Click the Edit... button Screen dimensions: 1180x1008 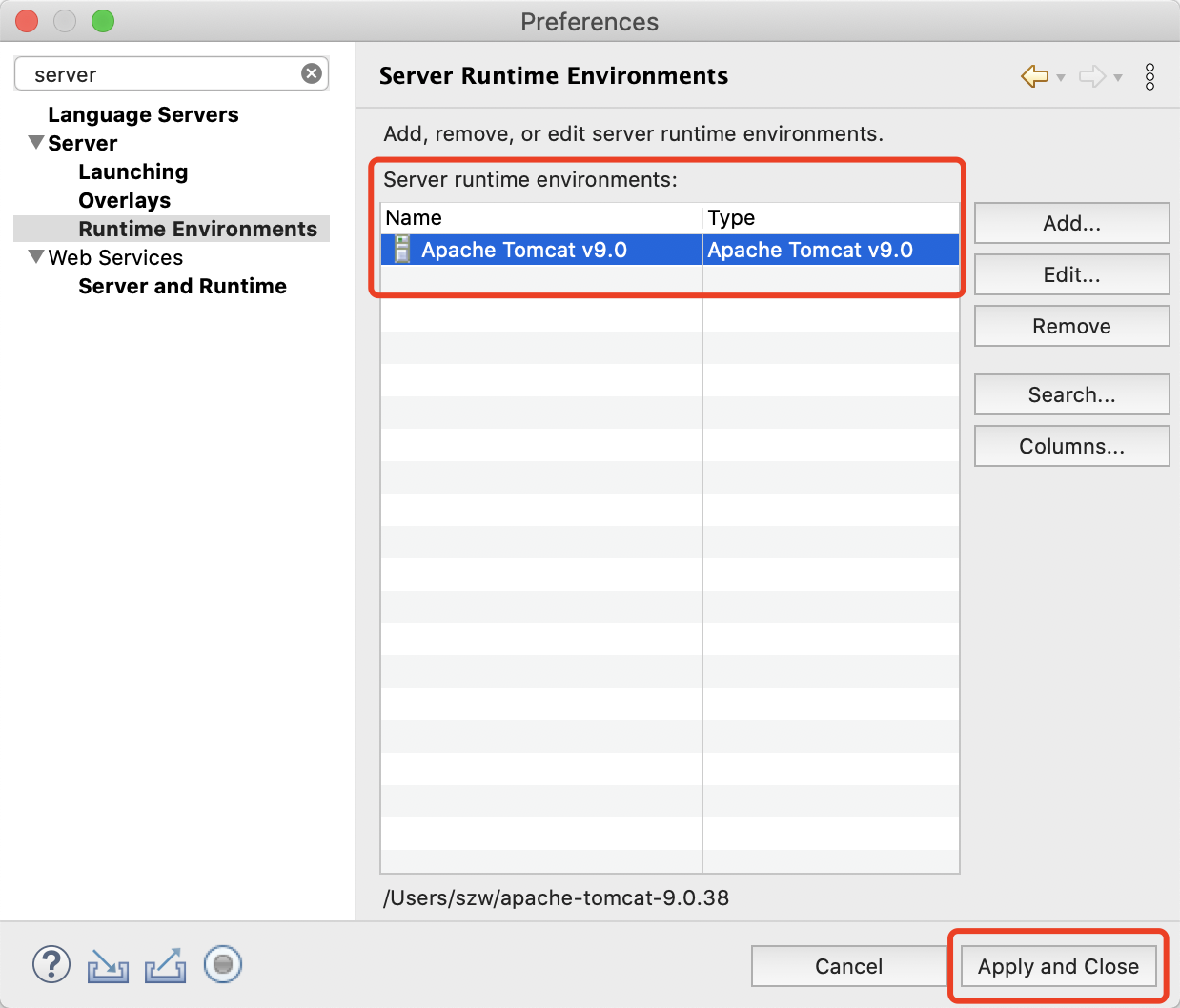click(1071, 274)
